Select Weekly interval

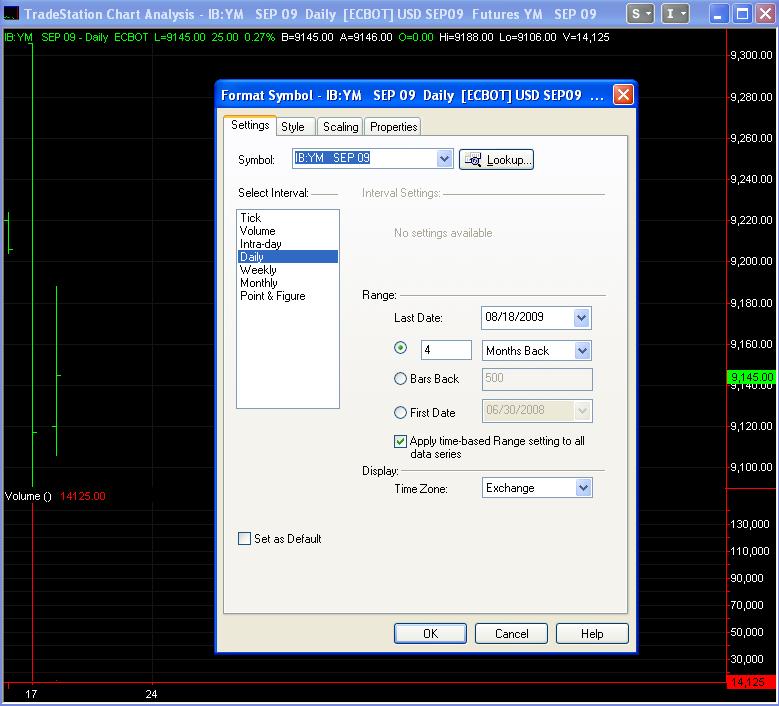point(287,269)
